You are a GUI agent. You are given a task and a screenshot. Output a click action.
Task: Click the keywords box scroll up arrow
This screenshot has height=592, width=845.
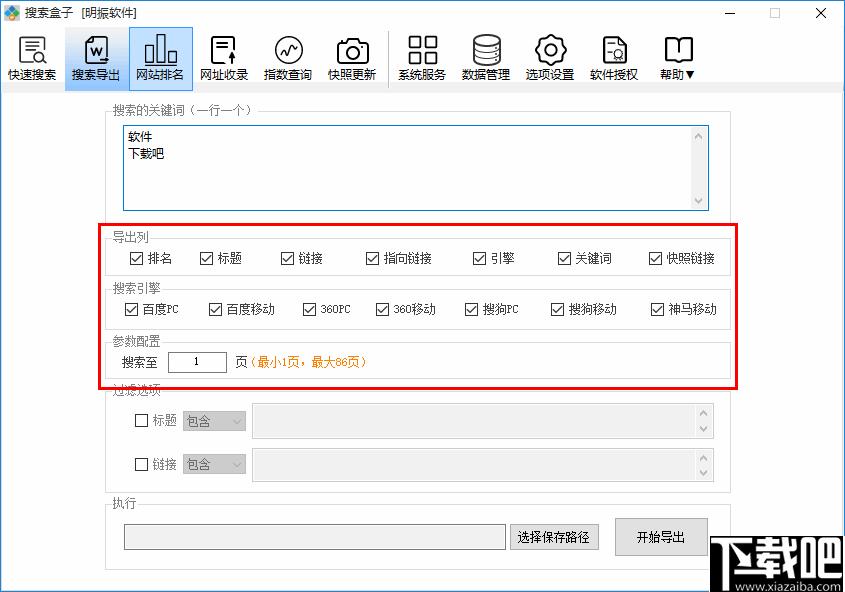pyautogui.click(x=698, y=136)
